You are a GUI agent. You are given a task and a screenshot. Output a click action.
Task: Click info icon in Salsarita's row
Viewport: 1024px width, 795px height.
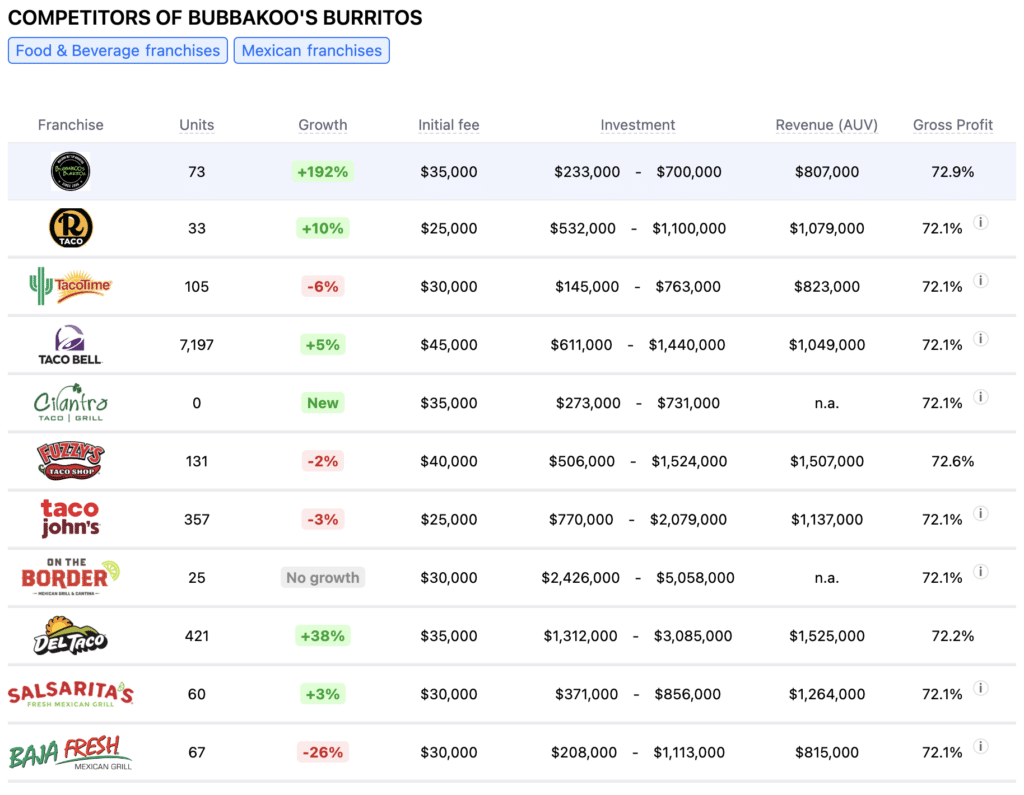click(980, 688)
